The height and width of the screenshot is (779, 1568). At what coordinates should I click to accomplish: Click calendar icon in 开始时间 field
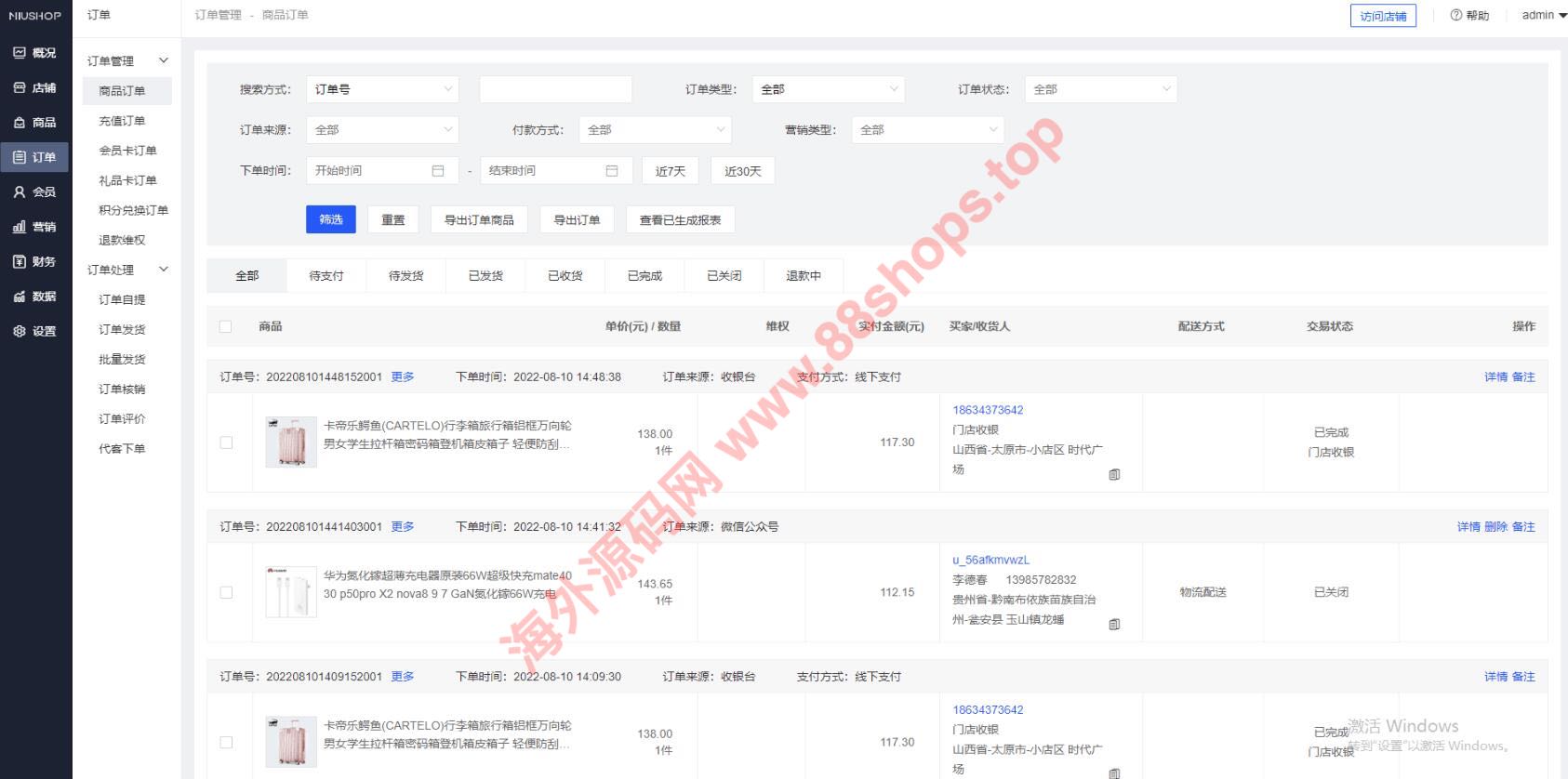click(438, 171)
